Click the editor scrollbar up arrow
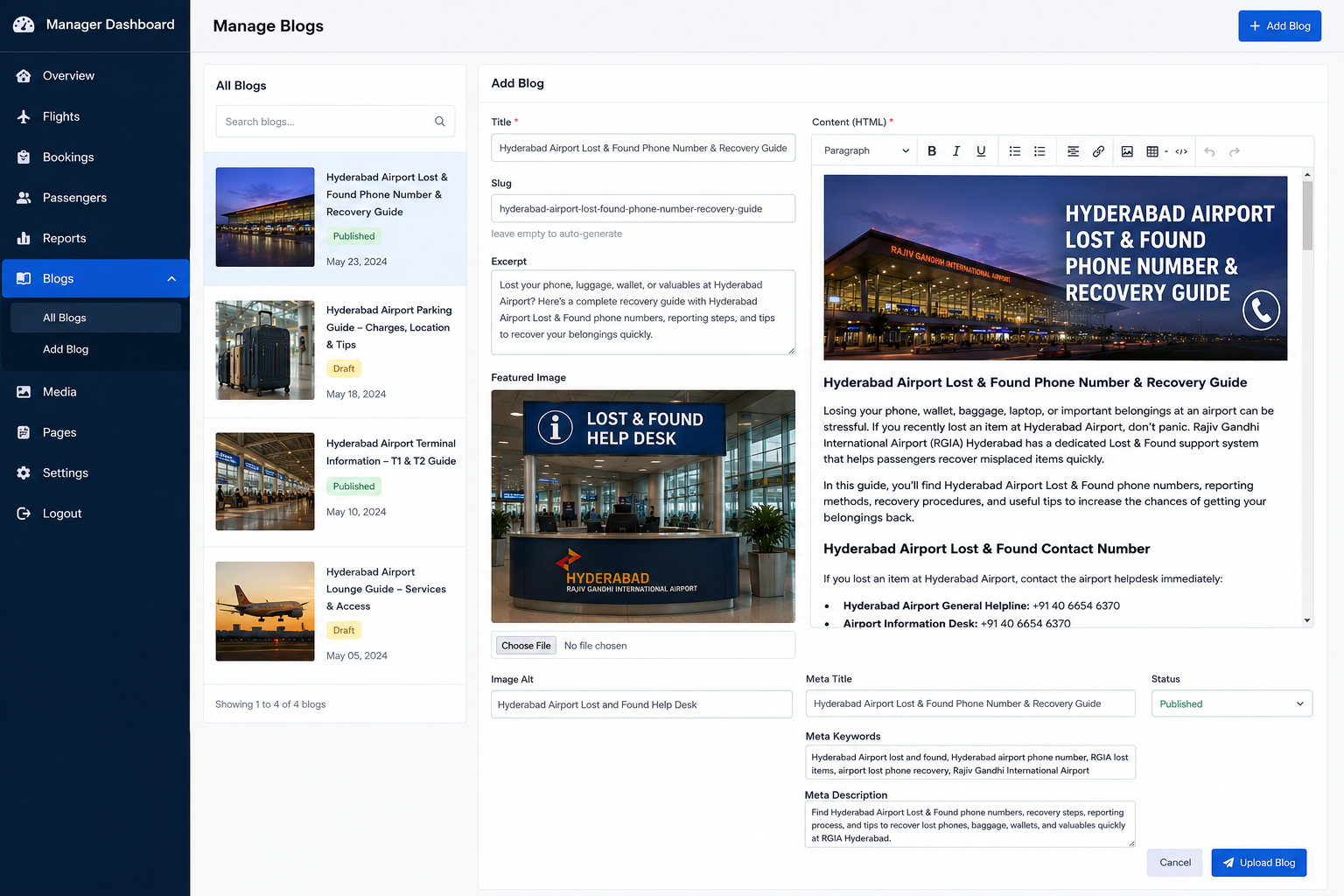 tap(1307, 174)
